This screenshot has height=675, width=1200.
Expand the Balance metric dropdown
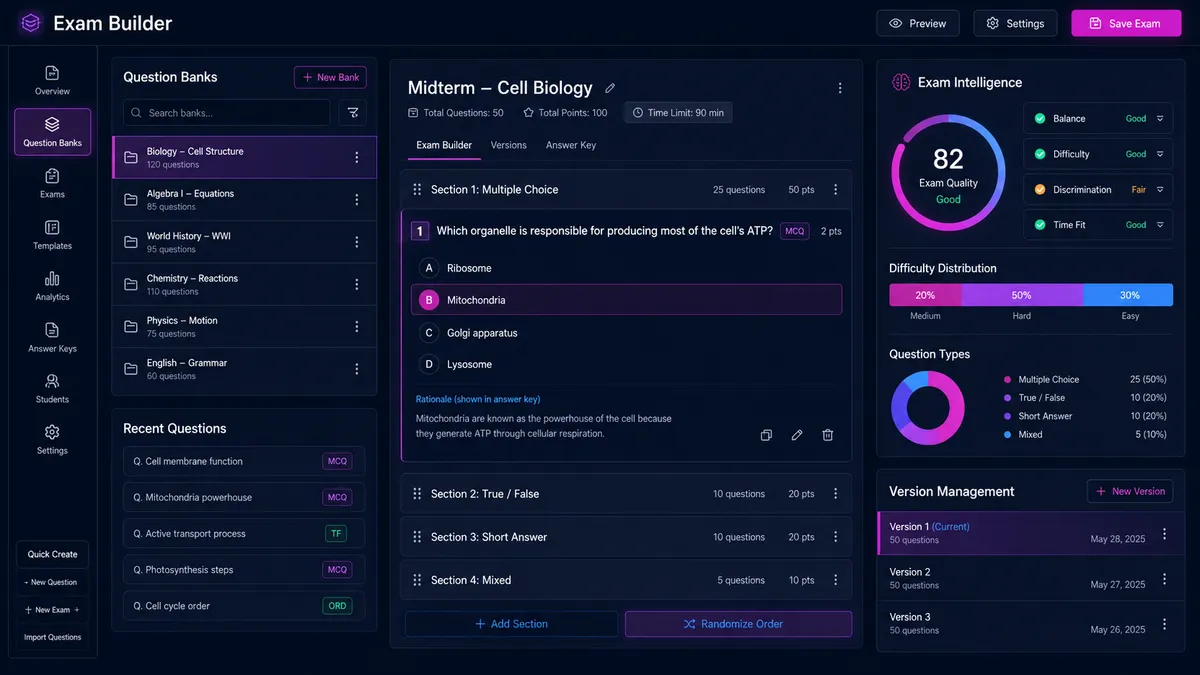pyautogui.click(x=1160, y=118)
